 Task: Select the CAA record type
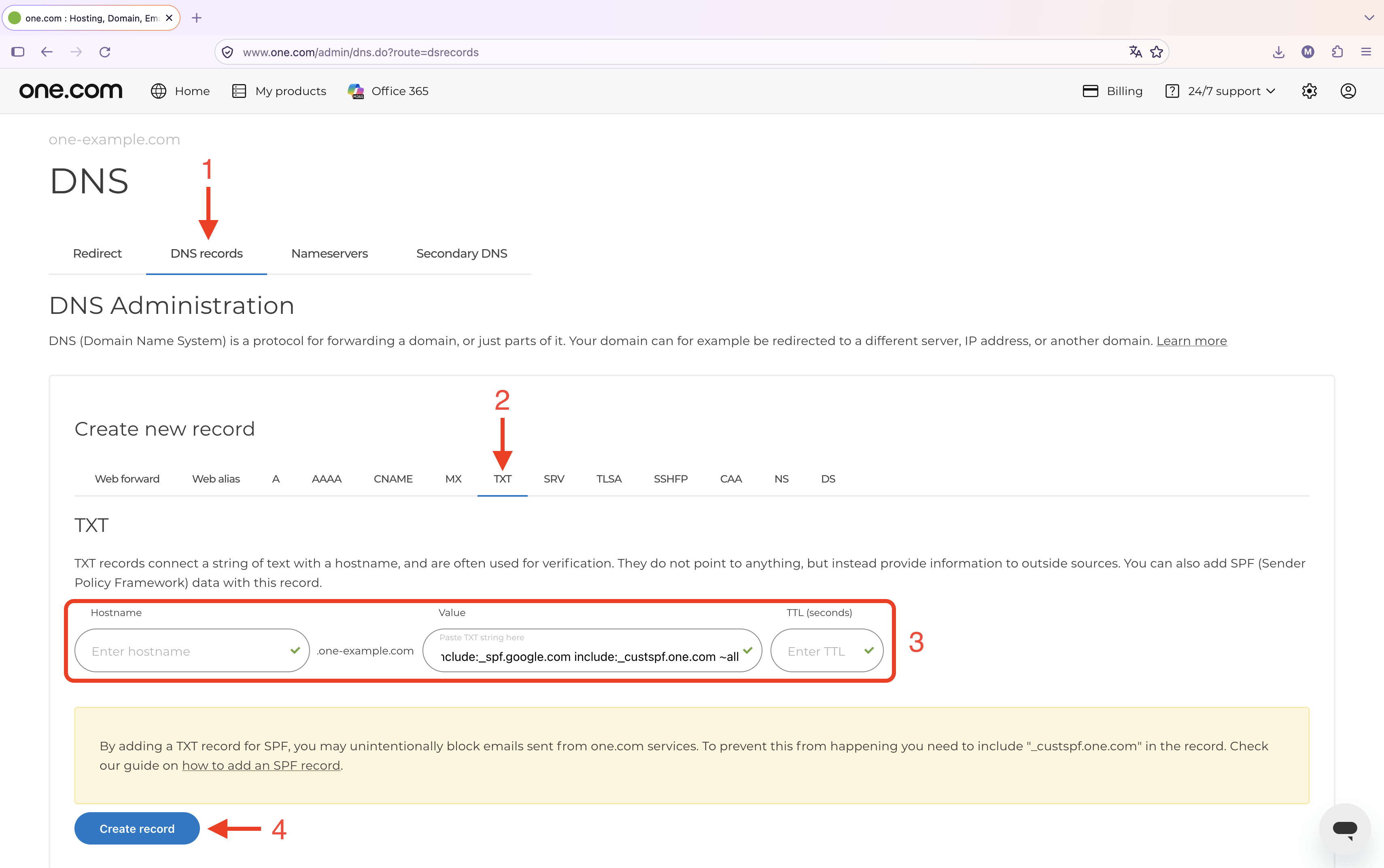[x=731, y=479]
